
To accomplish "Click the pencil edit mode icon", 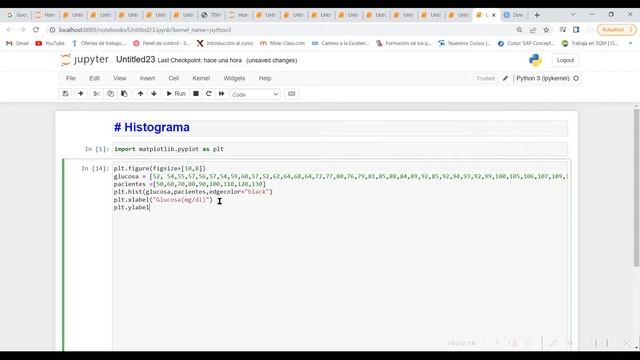I will click(x=505, y=78).
